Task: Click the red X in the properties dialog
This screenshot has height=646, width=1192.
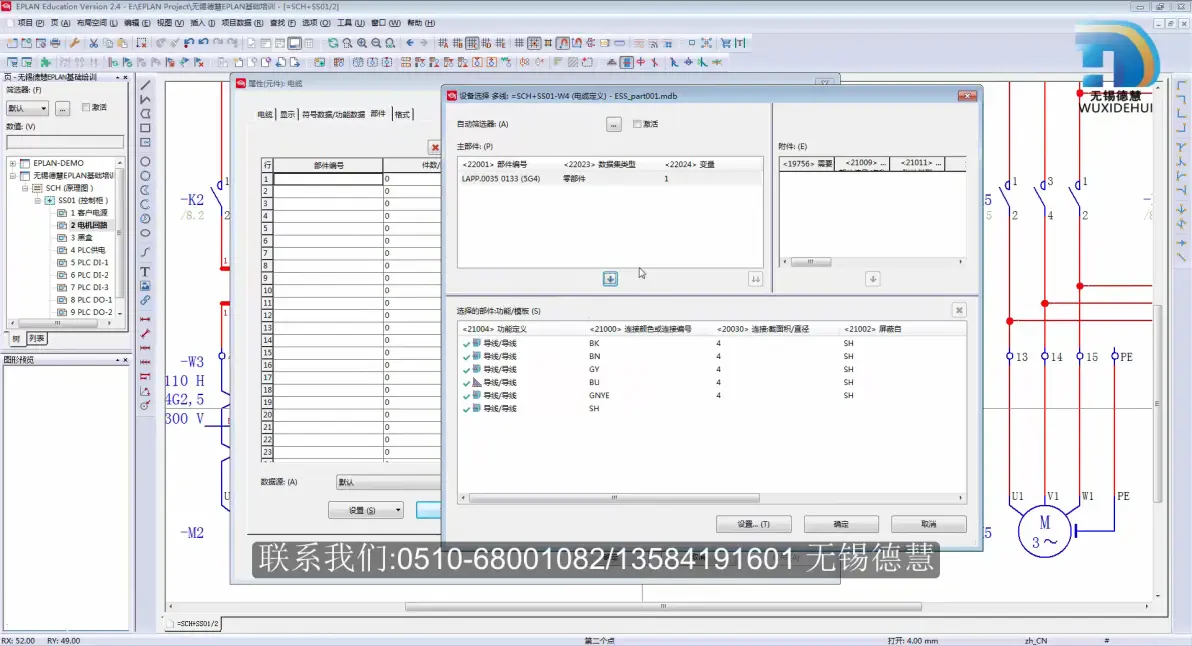Action: (435, 147)
